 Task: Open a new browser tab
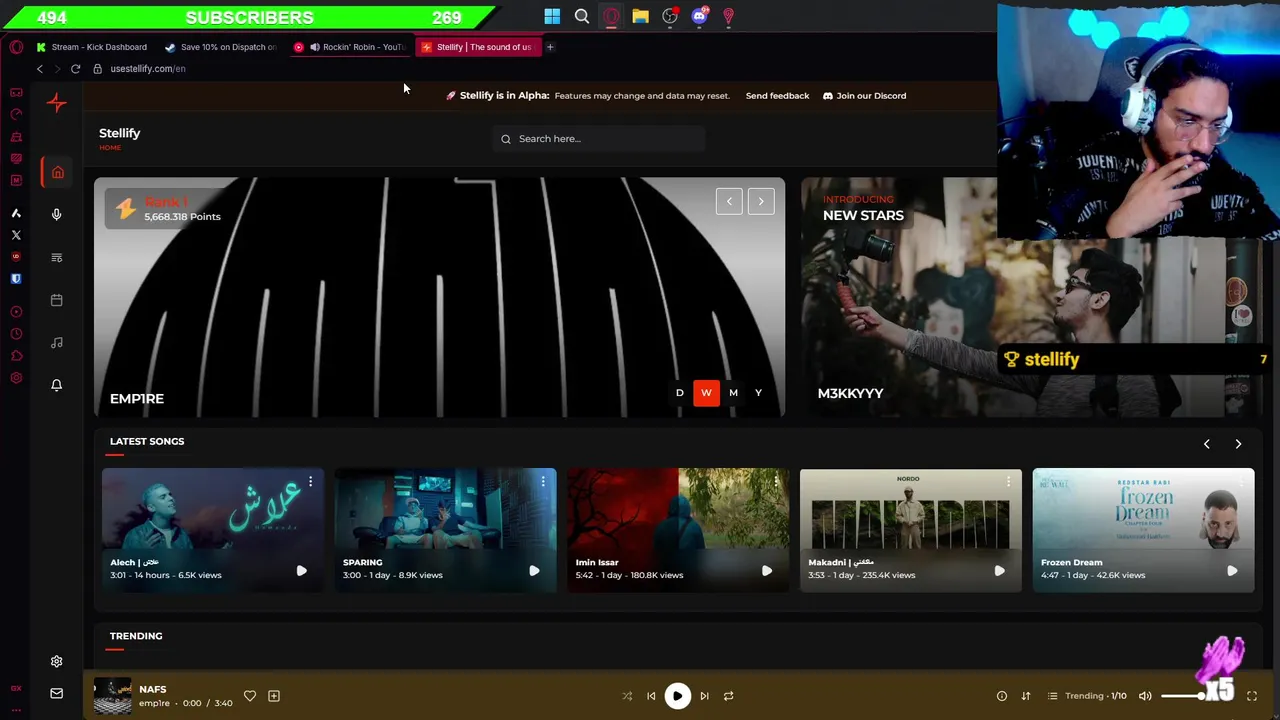[x=550, y=47]
